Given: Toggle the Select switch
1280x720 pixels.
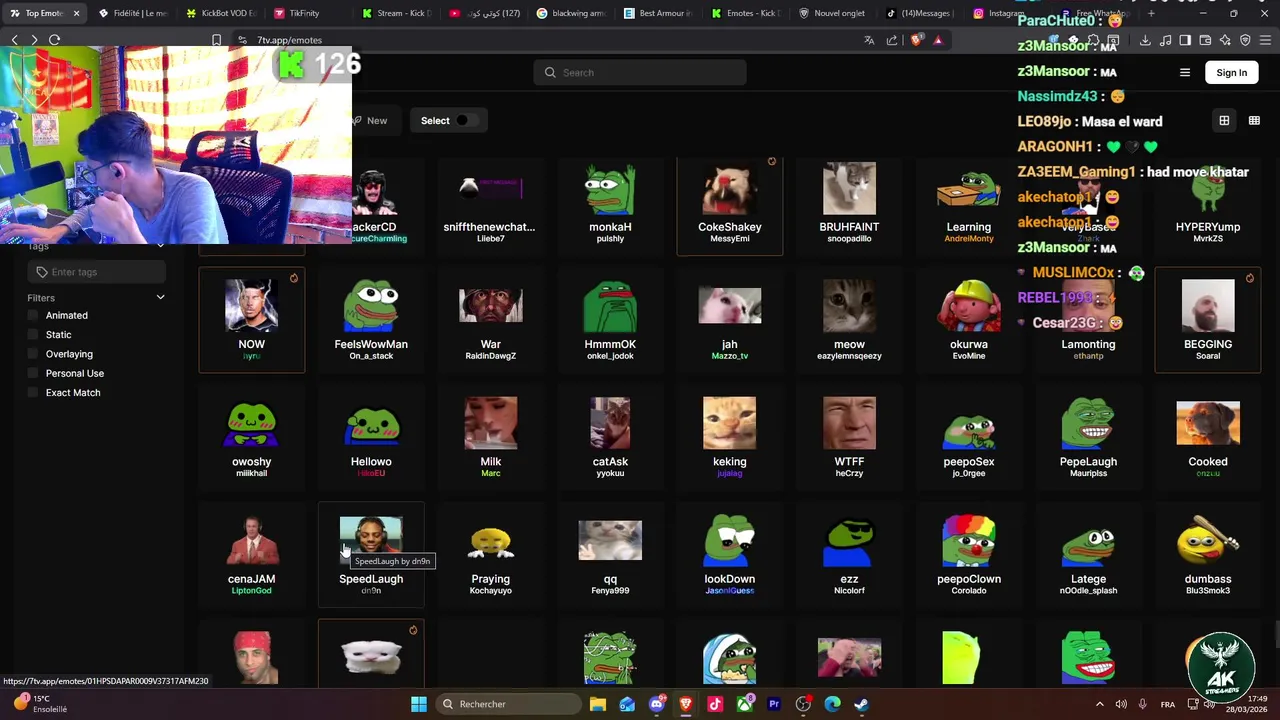Looking at the screenshot, I should pyautogui.click(x=465, y=121).
